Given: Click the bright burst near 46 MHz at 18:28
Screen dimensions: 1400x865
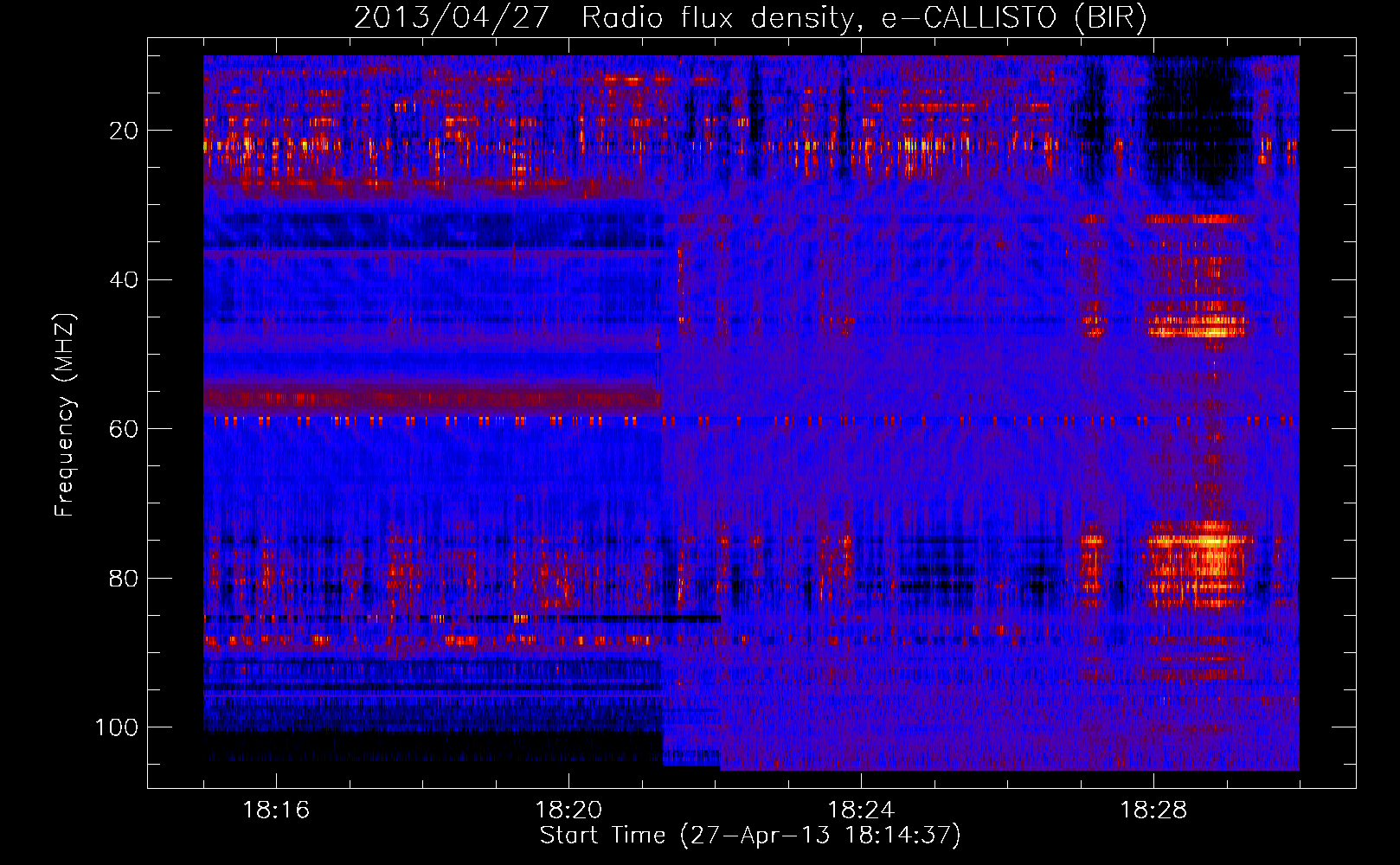Looking at the screenshot, I should pos(1198,320).
